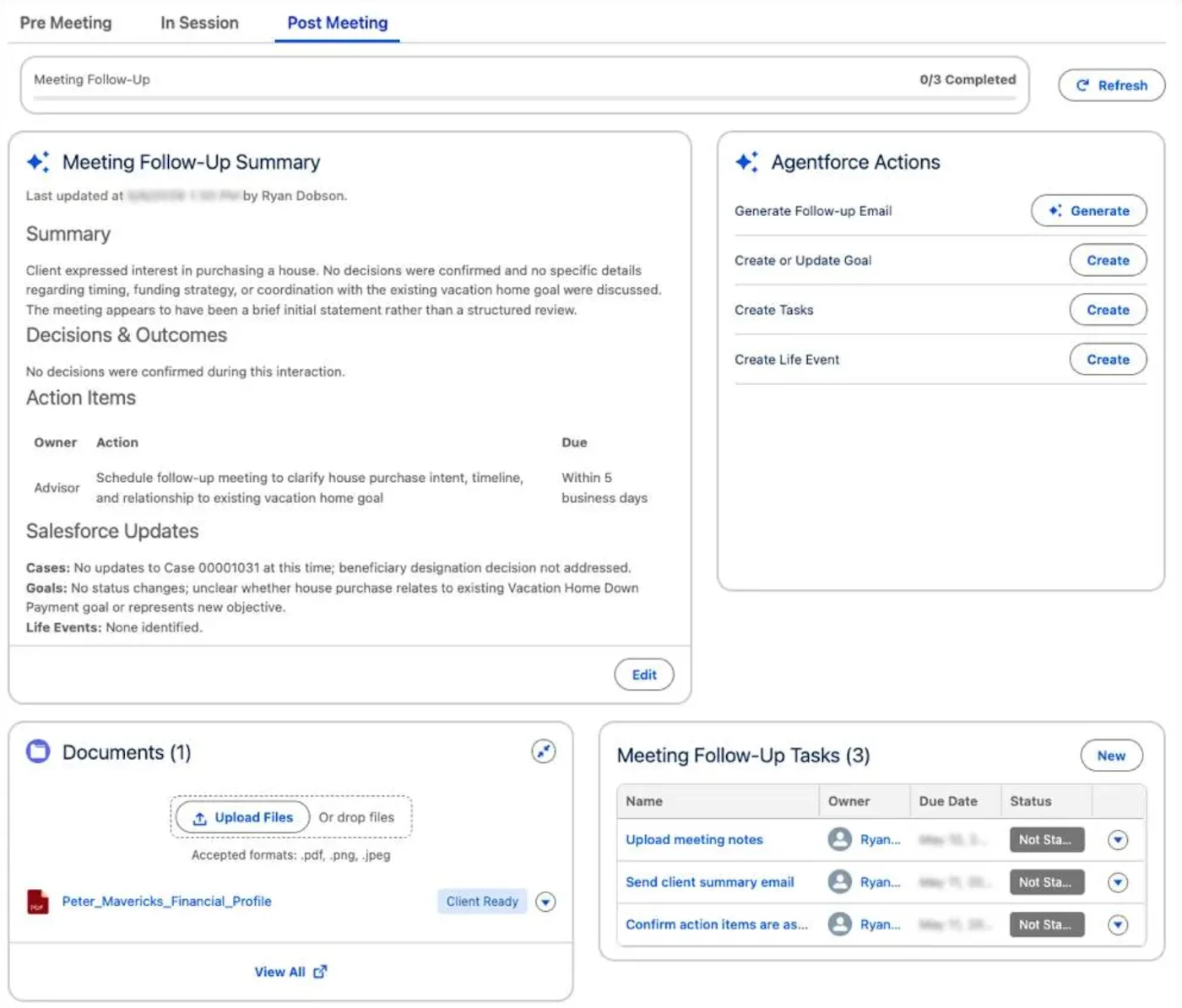Click the sparkle icon beside Meeting Follow-Up Summary
The image size is (1182, 1008).
(38, 161)
